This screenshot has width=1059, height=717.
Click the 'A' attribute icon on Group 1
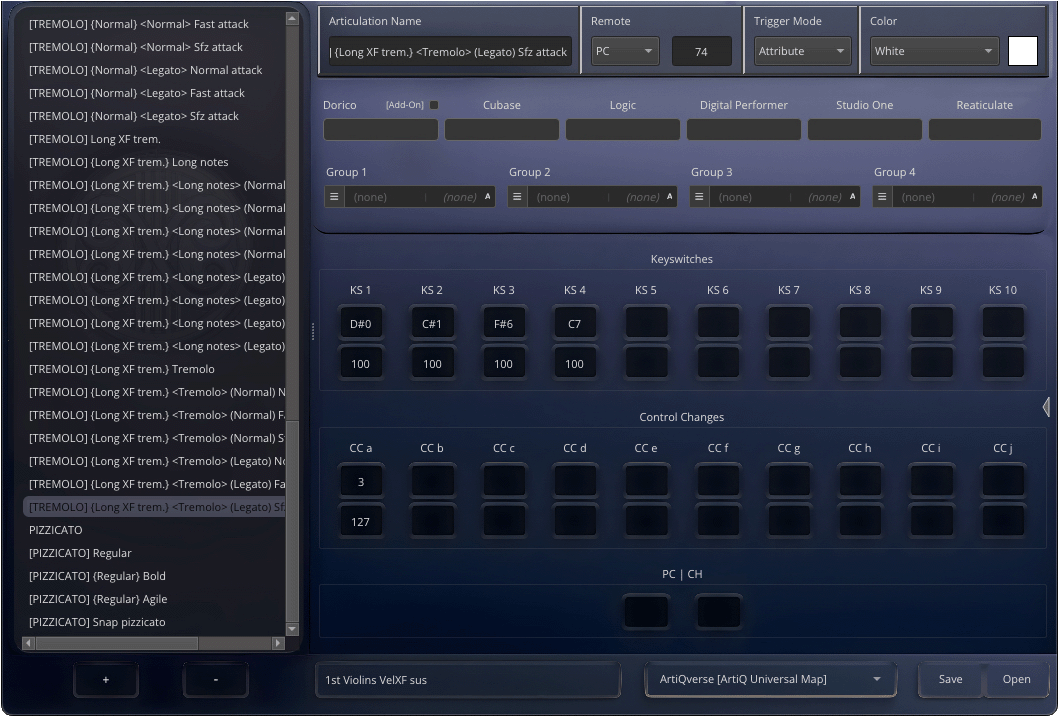(488, 196)
